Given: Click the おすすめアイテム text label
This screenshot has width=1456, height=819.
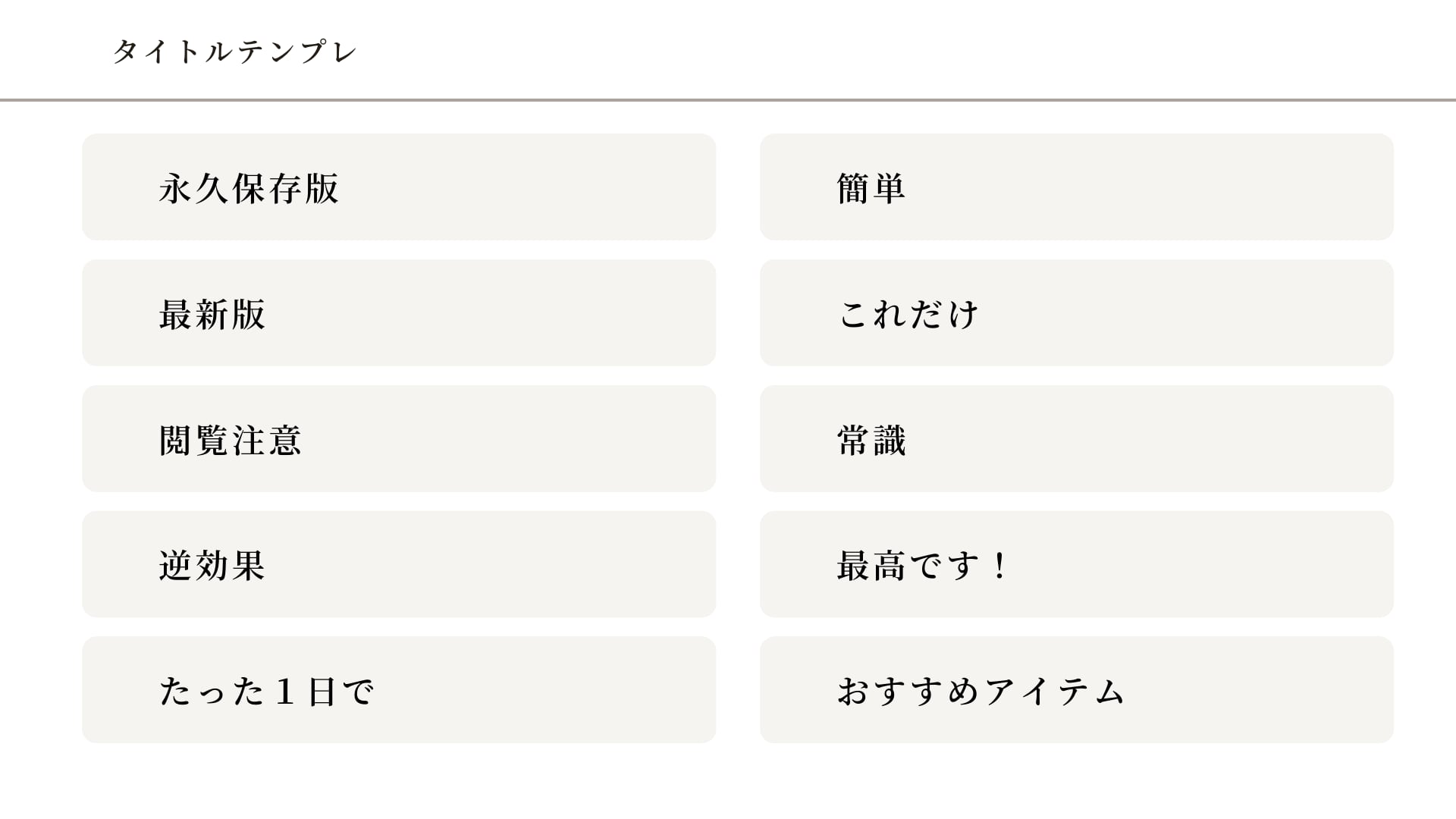Looking at the screenshot, I should [x=980, y=692].
